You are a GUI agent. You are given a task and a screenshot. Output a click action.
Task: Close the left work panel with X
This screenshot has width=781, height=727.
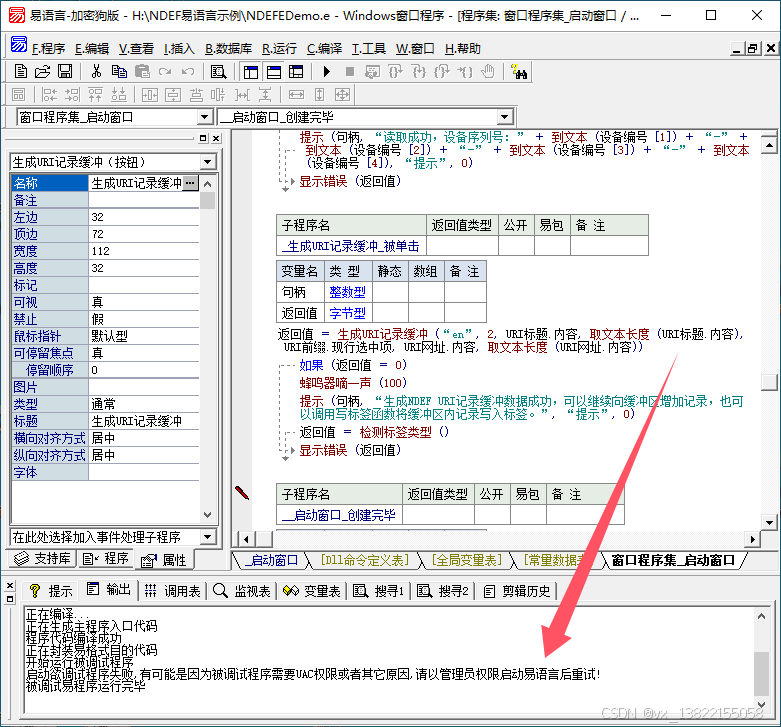pos(216,138)
